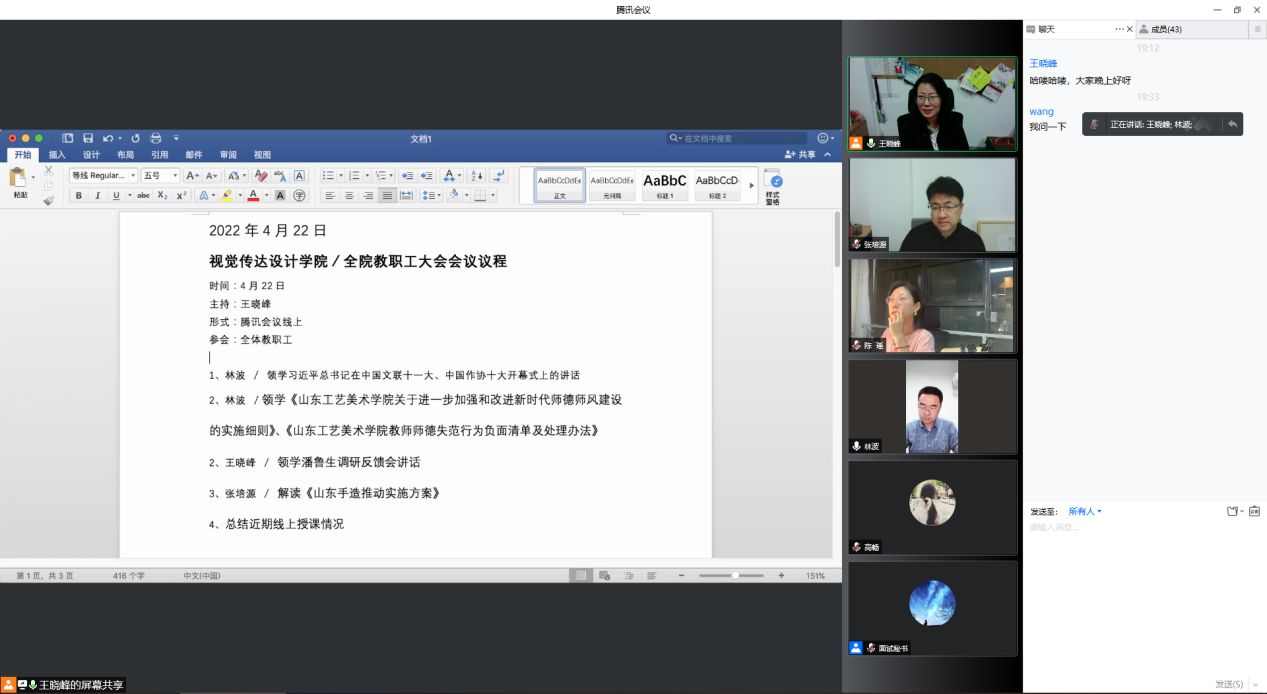Expand the 发送至 所有人 recipient dropdown
The image size is (1267, 694).
tap(1085, 511)
